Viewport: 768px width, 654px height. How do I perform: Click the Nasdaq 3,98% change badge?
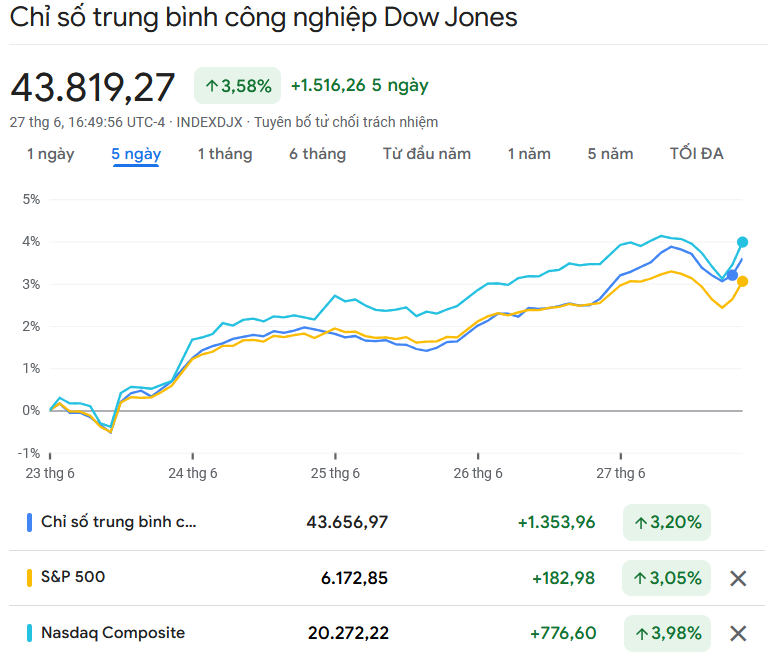[666, 632]
